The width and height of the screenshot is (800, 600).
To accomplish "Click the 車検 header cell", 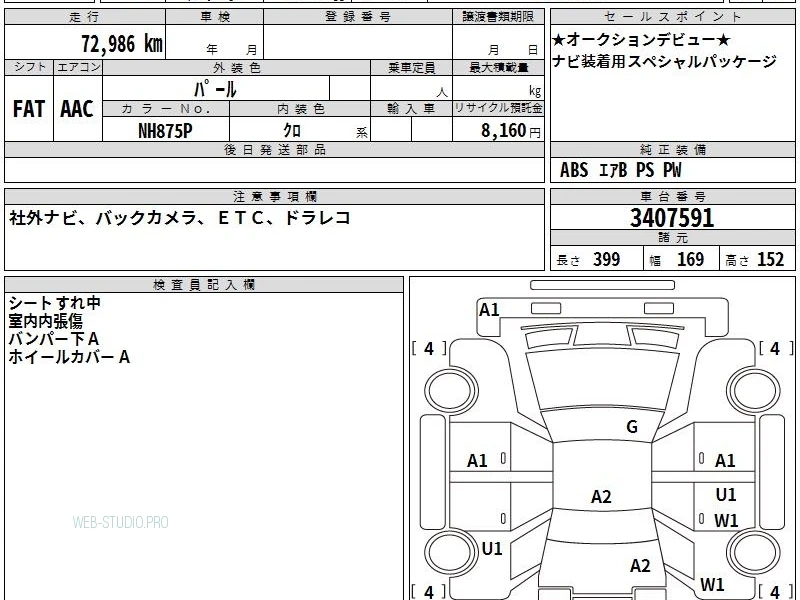I will [215, 17].
